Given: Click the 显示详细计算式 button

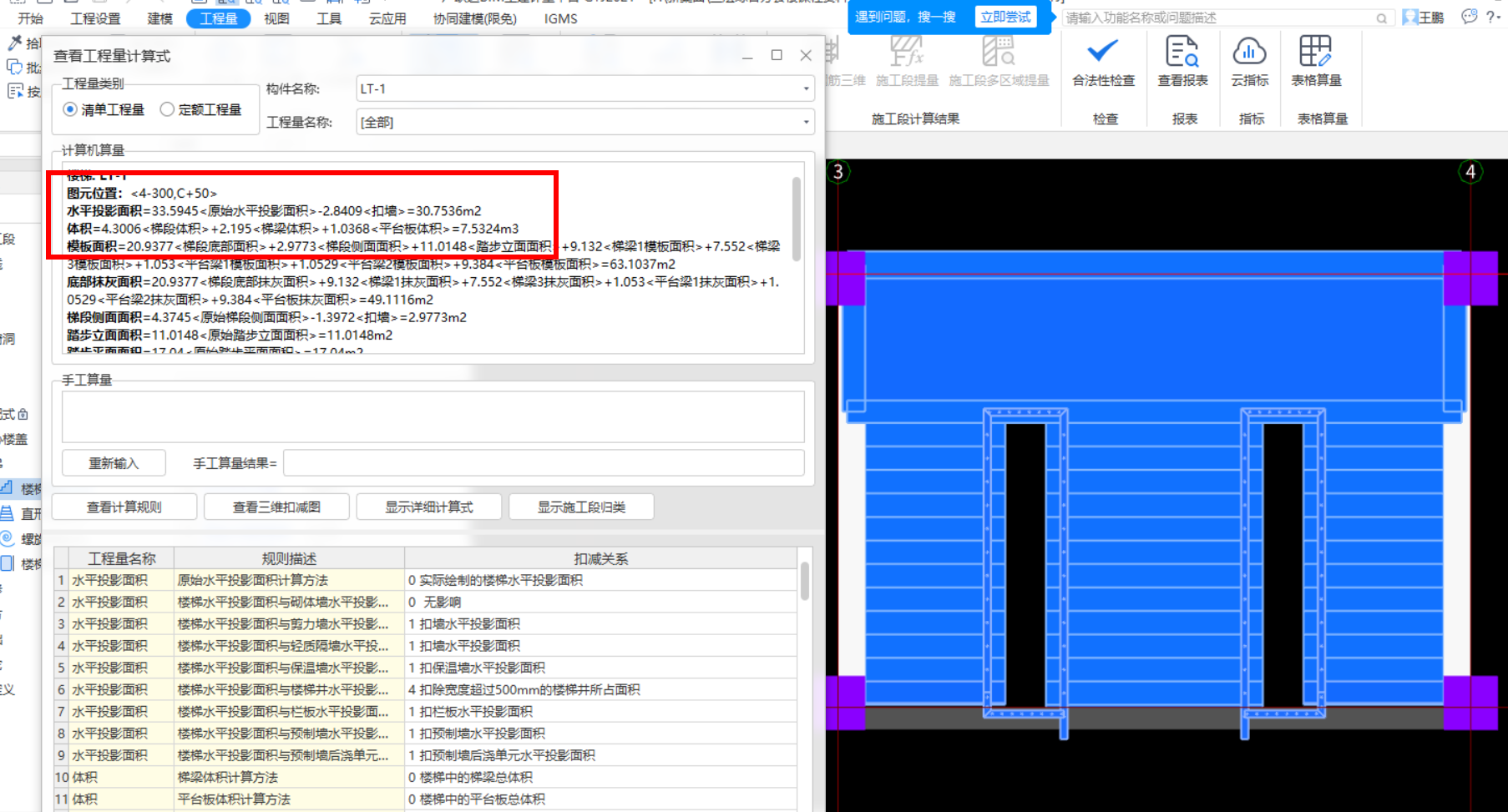Looking at the screenshot, I should tap(429, 507).
